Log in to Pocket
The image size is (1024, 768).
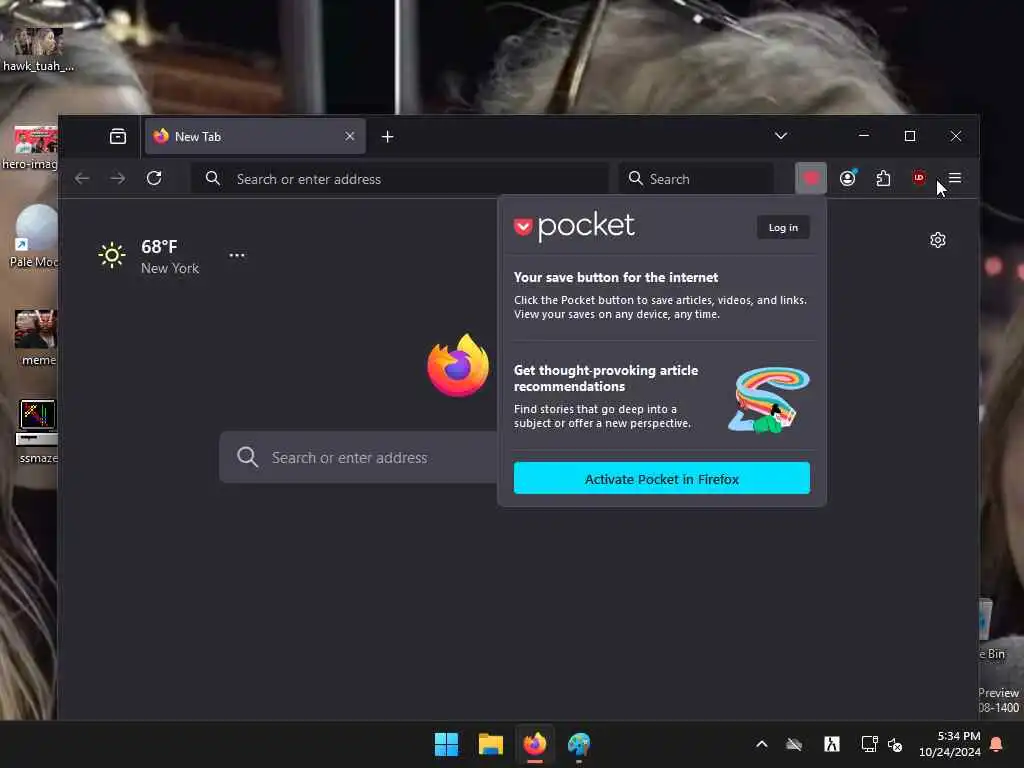[x=783, y=227]
